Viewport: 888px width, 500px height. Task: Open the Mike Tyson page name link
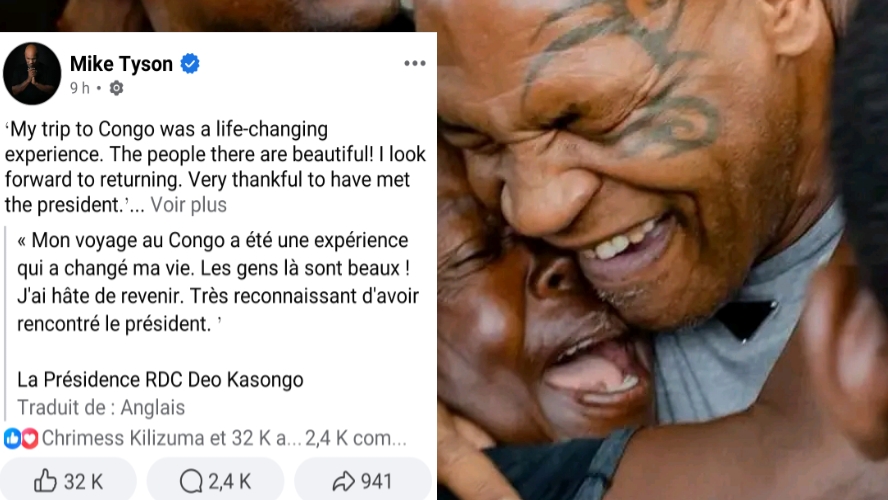121,63
